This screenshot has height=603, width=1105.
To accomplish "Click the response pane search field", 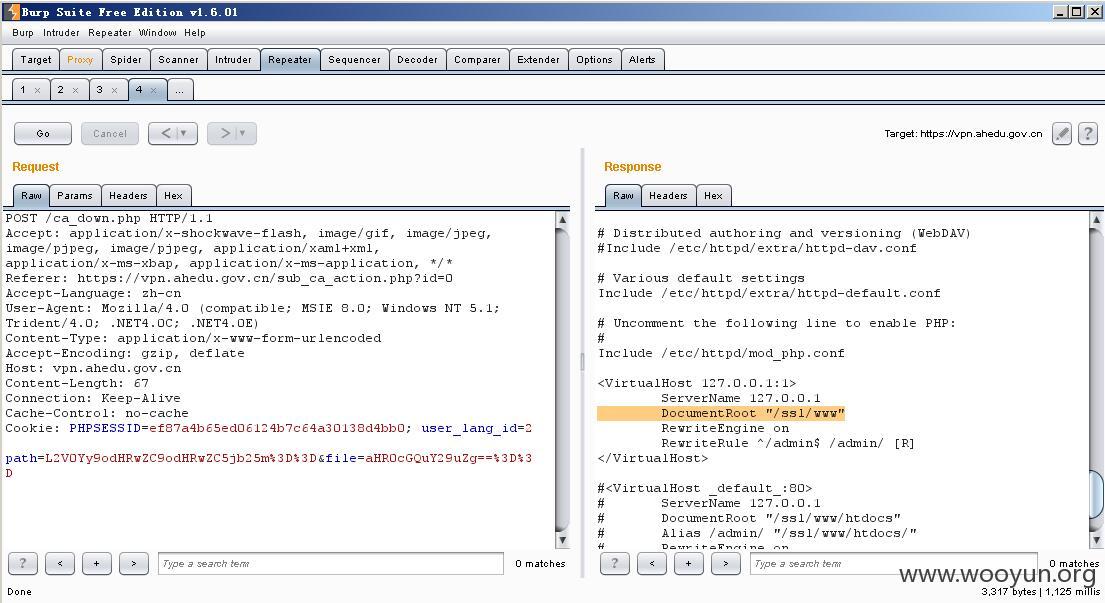I will point(894,563).
